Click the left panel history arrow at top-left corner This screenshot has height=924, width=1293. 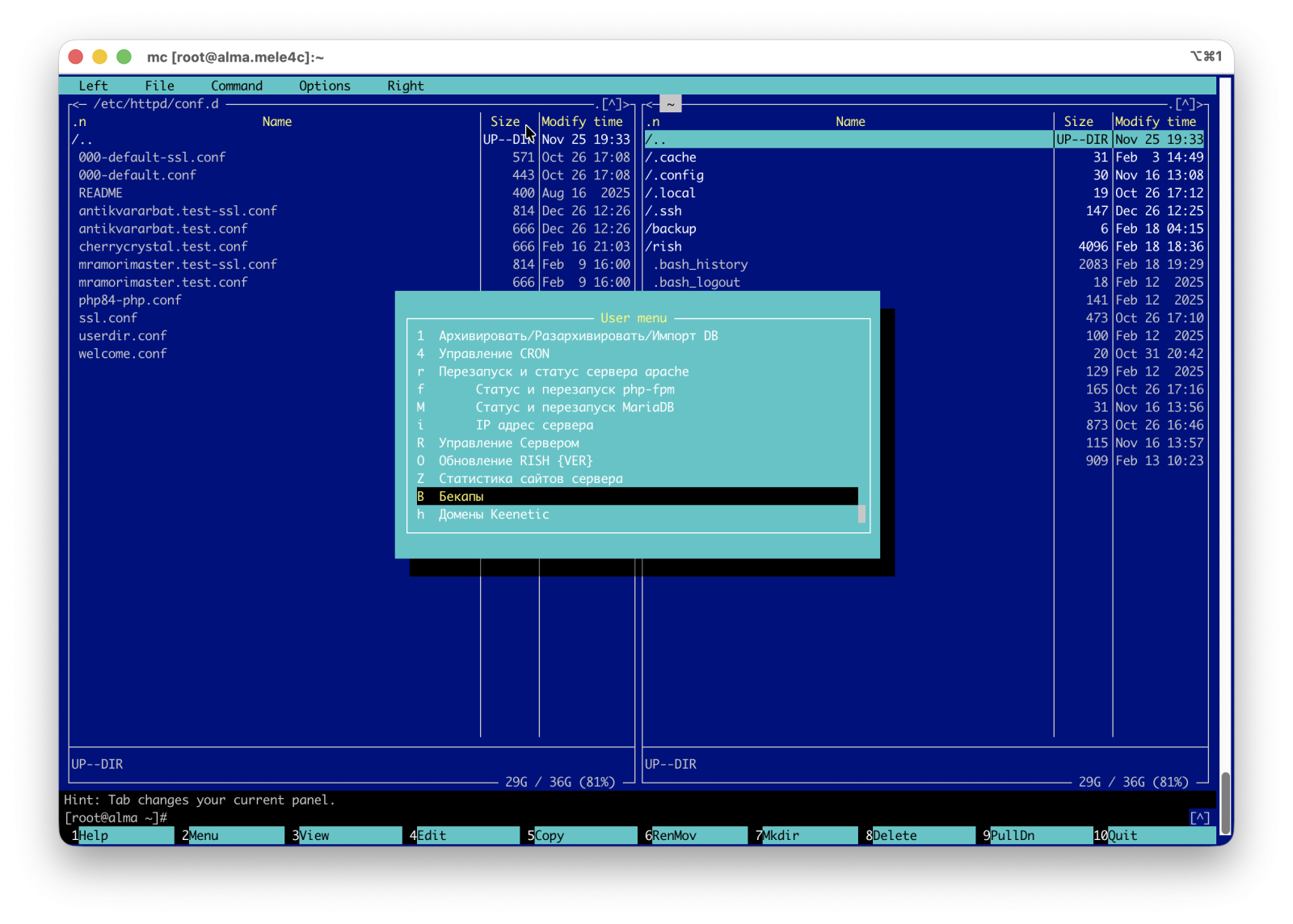[x=77, y=104]
